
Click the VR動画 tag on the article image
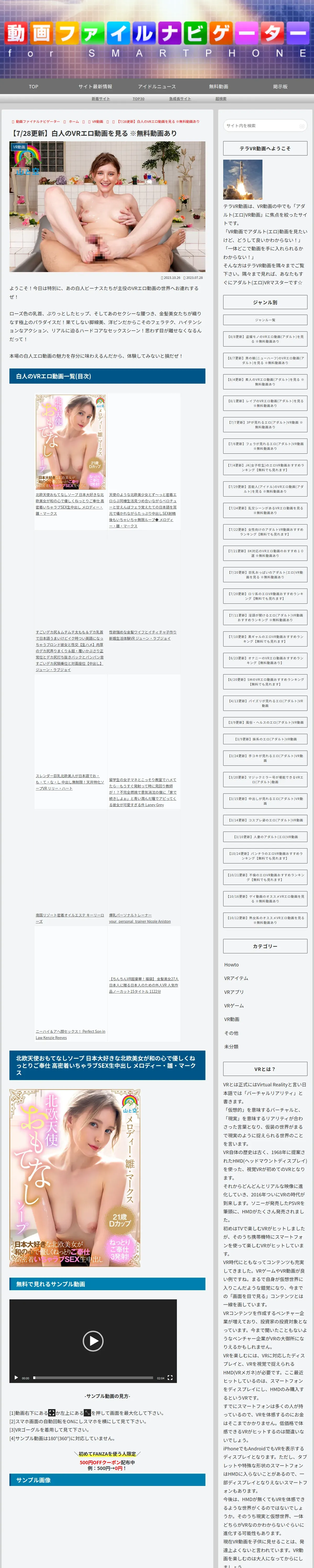tap(19, 147)
